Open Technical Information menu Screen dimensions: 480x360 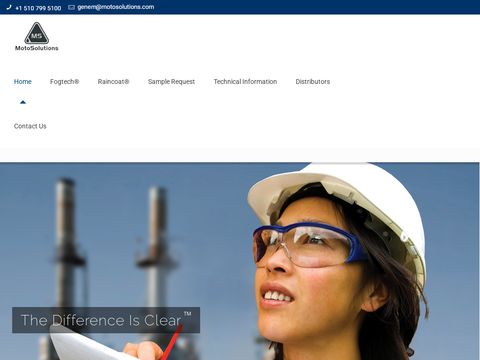[245, 82]
